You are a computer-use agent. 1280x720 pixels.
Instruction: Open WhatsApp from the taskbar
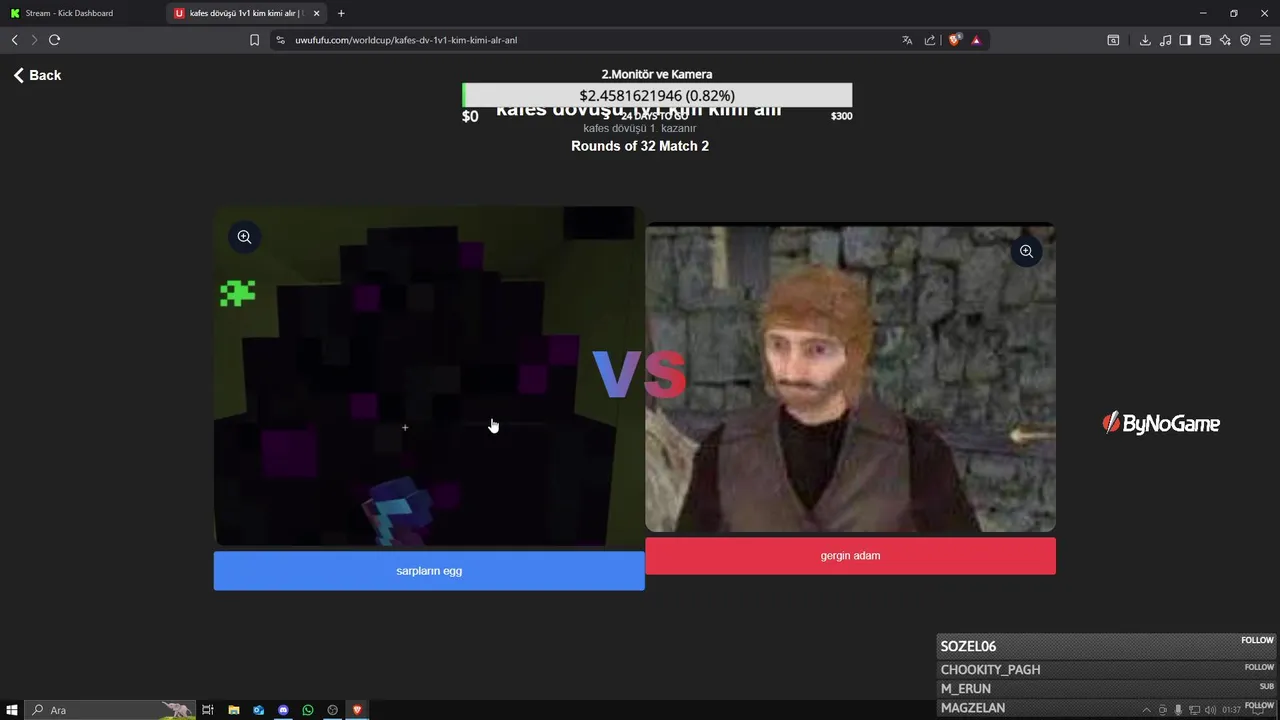click(x=308, y=710)
